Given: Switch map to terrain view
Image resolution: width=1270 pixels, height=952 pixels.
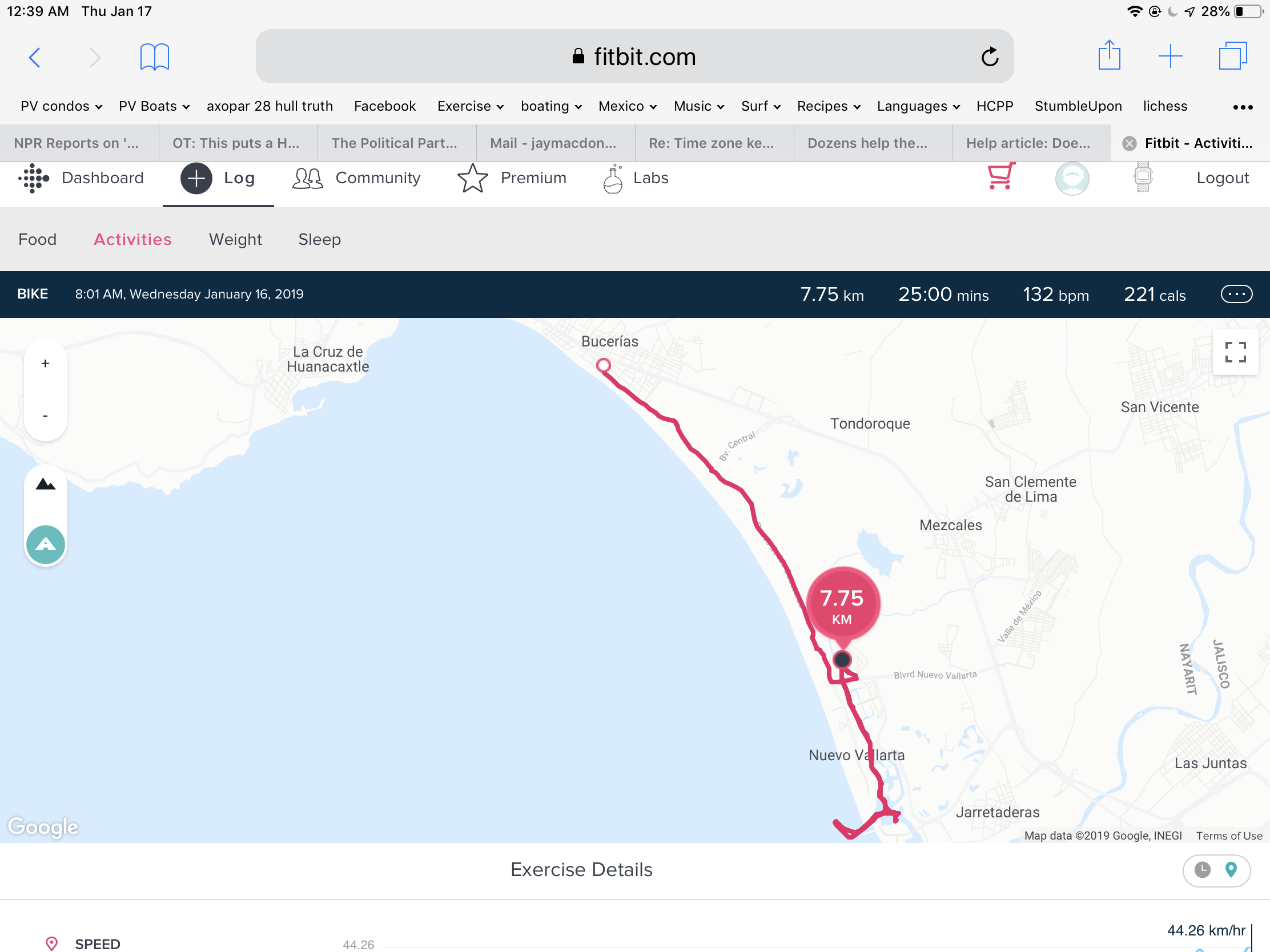Looking at the screenshot, I should 45,485.
